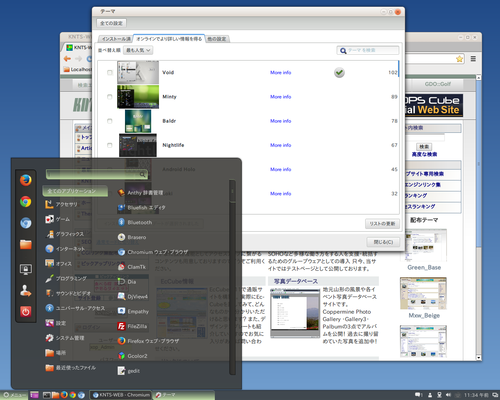Click the logout user icon in favorites

(x=26, y=291)
